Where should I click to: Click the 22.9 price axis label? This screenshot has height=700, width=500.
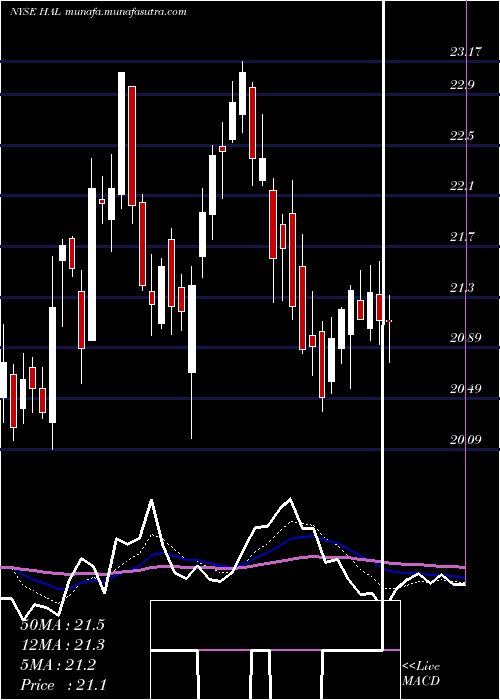point(462,85)
